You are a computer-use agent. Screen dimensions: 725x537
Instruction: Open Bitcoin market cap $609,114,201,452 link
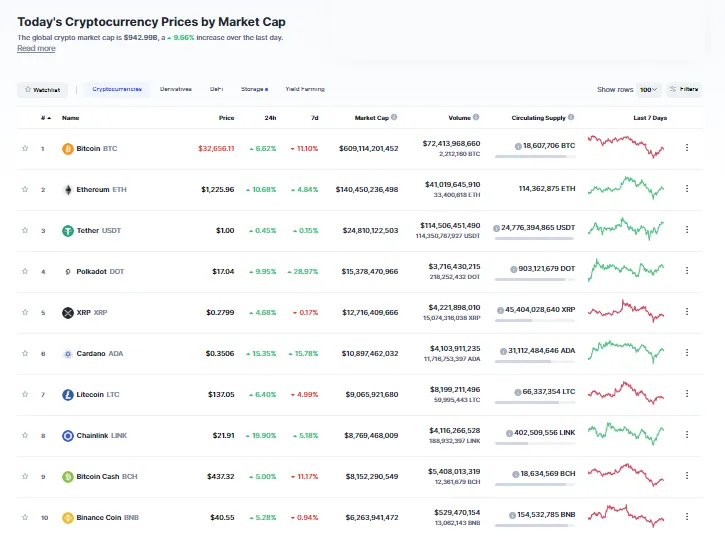[x=369, y=148]
